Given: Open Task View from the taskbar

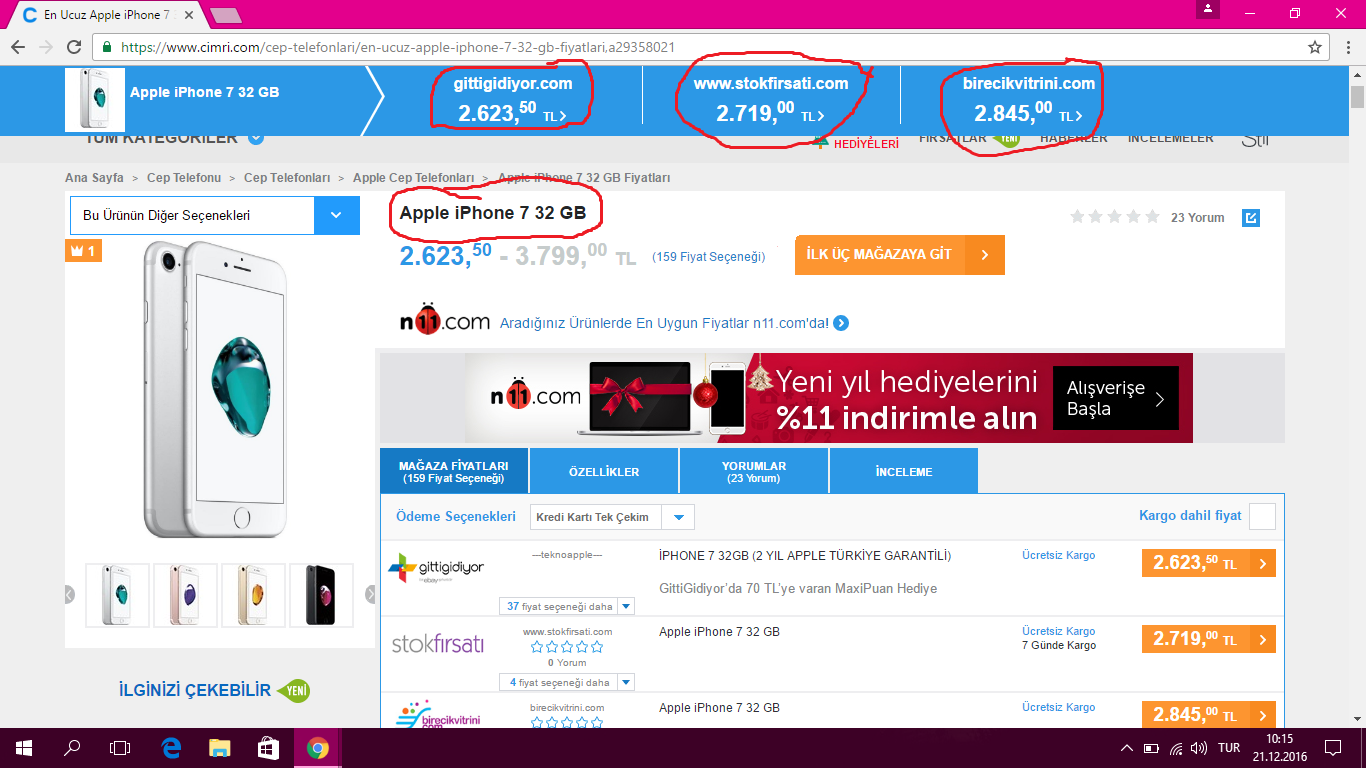Looking at the screenshot, I should (x=120, y=748).
